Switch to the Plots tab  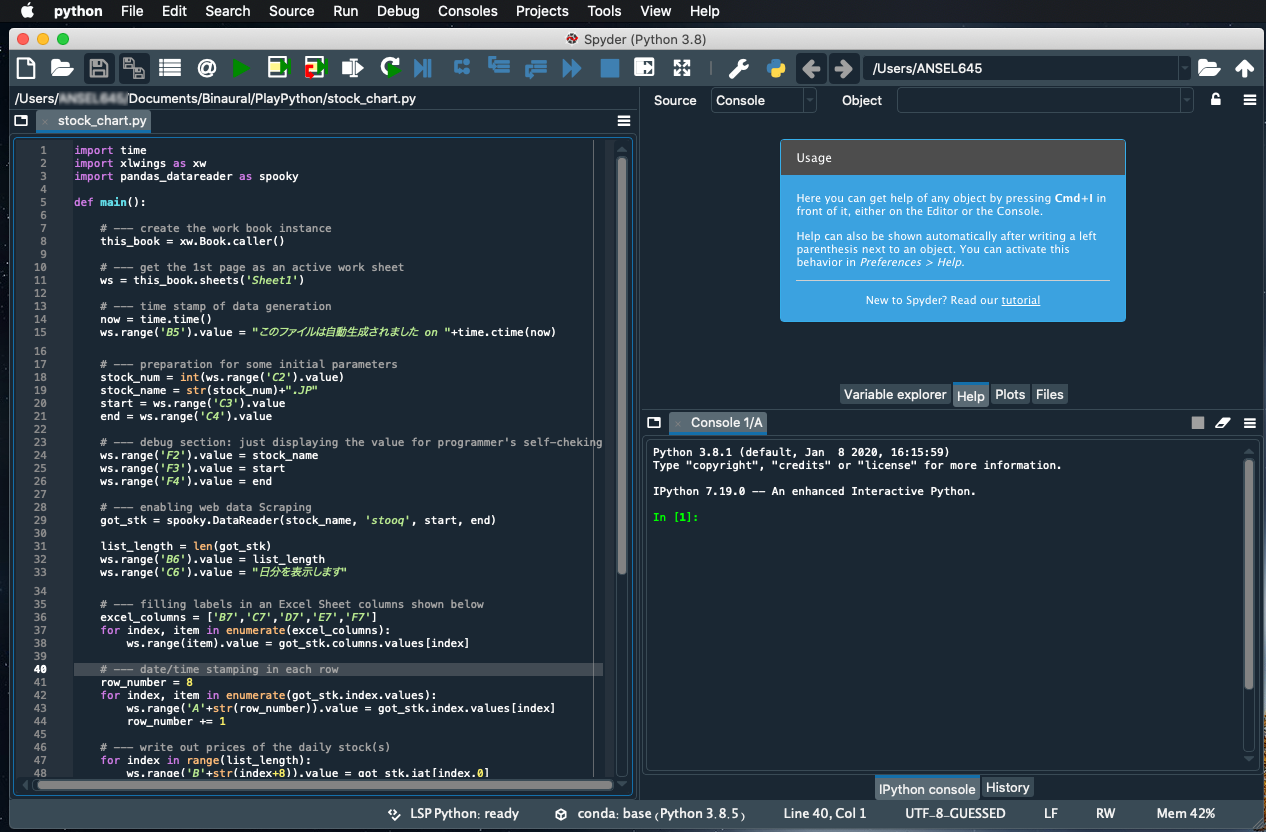click(1010, 394)
